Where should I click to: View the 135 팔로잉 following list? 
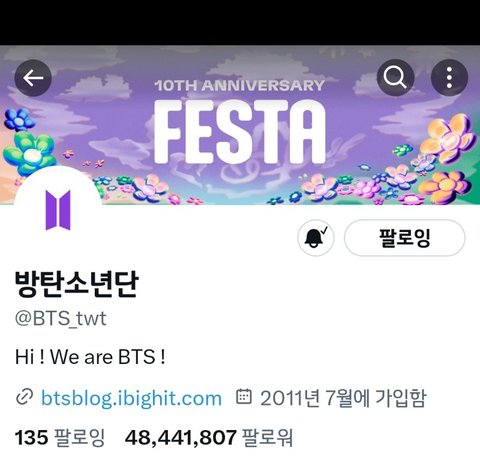(60, 437)
